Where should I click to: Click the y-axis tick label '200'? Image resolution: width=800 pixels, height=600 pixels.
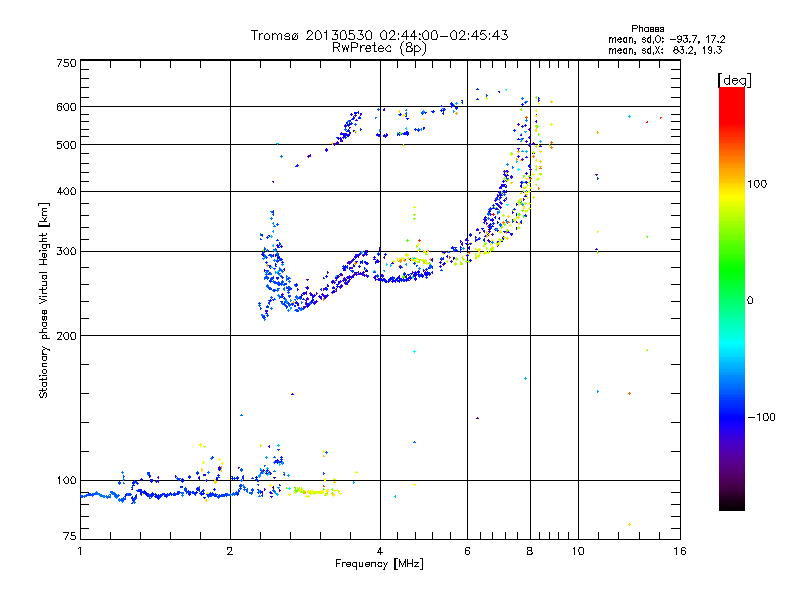click(x=66, y=336)
